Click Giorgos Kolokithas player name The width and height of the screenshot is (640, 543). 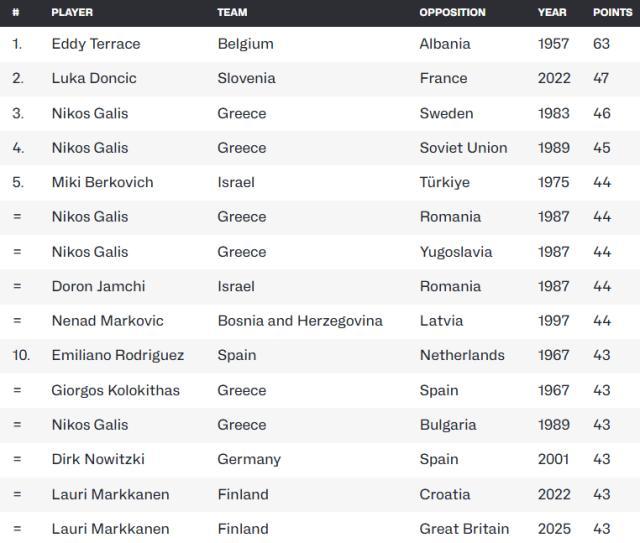pyautogui.click(x=116, y=390)
